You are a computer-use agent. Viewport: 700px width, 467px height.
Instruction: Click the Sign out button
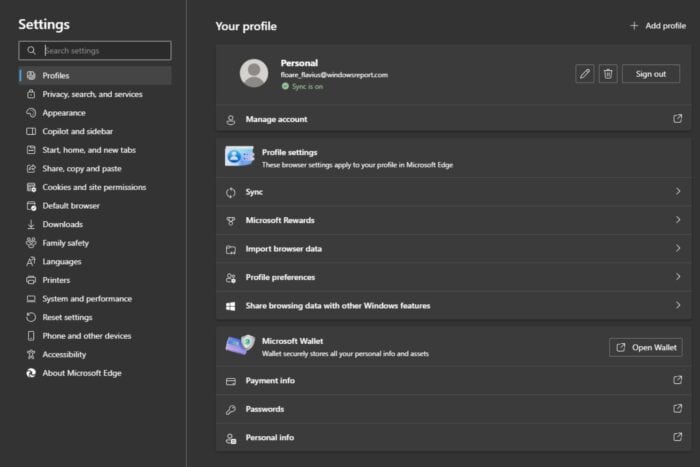(x=650, y=74)
